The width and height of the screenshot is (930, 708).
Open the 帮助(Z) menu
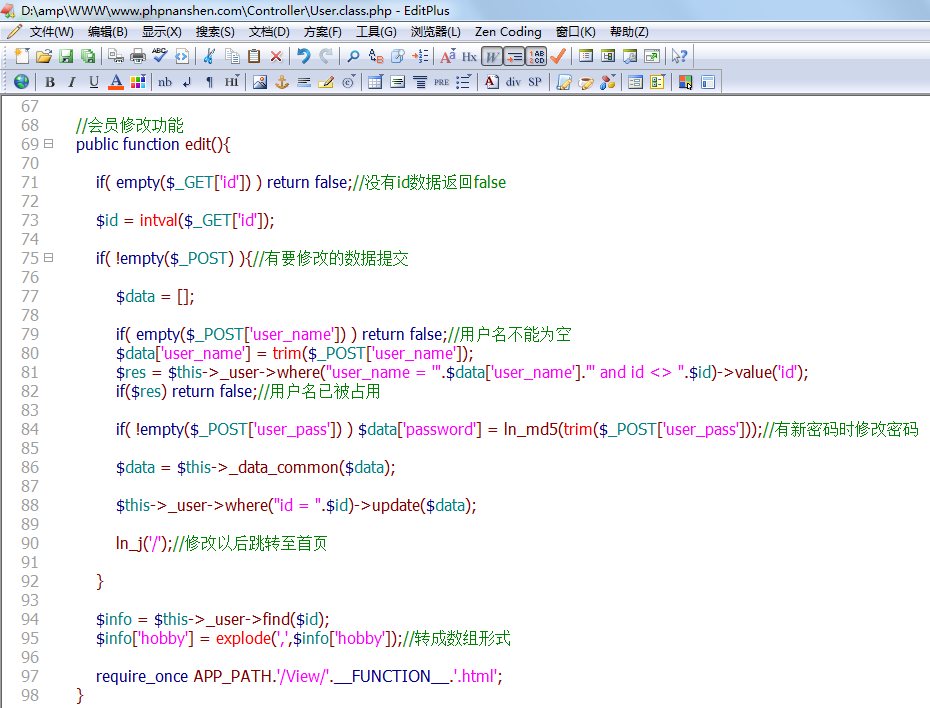point(629,31)
